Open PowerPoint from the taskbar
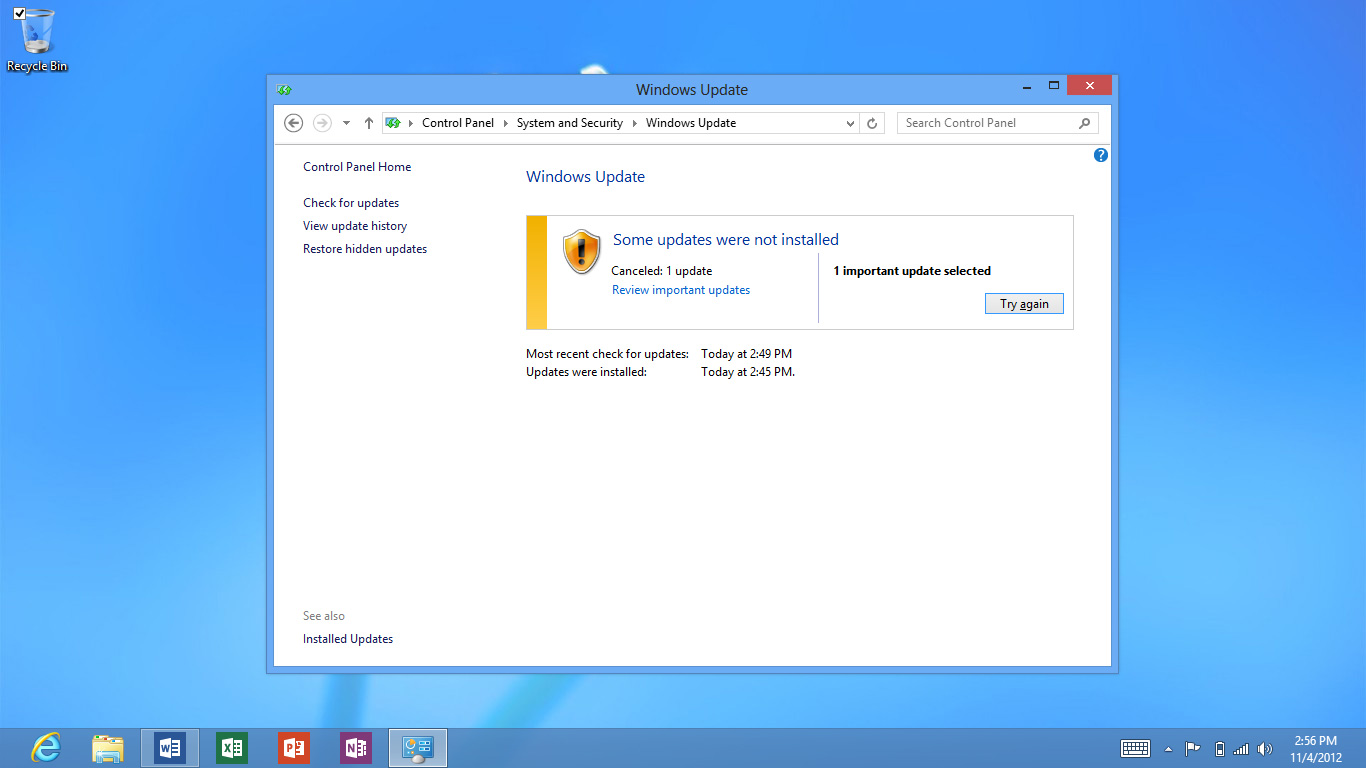Viewport: 1366px width, 768px height. click(294, 748)
